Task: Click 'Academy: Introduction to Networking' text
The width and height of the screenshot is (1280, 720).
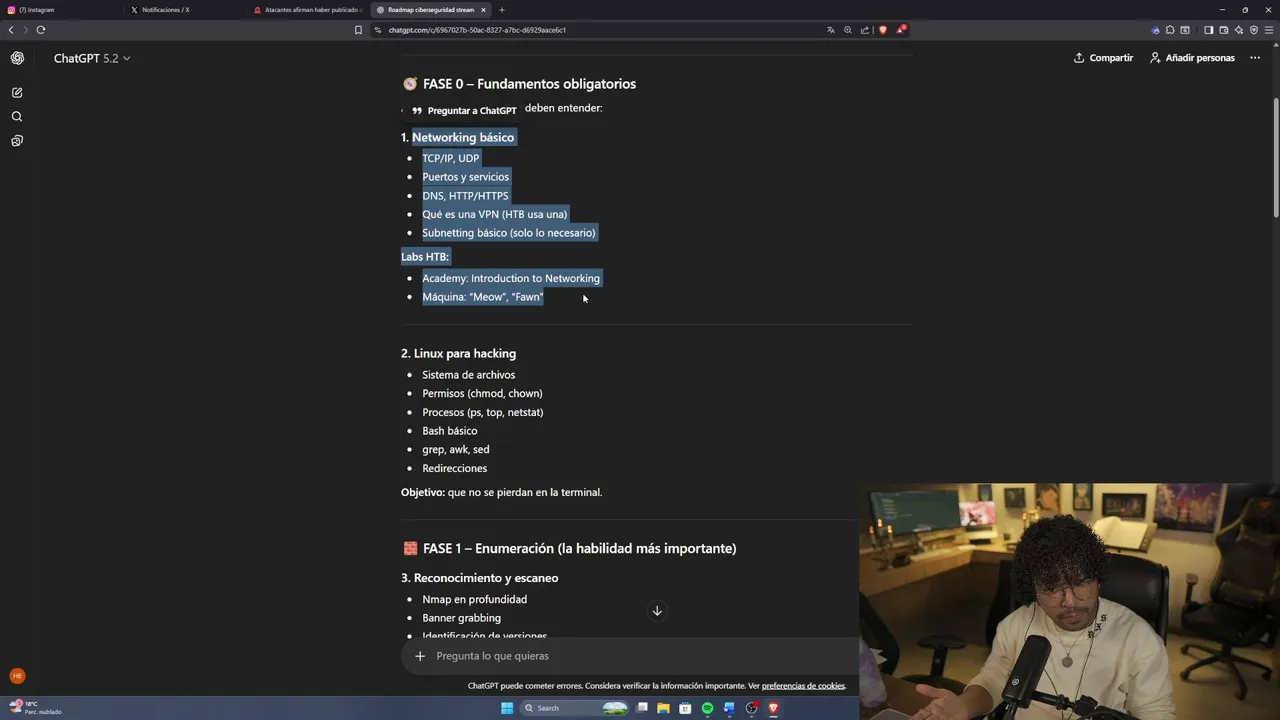Action: click(x=511, y=278)
